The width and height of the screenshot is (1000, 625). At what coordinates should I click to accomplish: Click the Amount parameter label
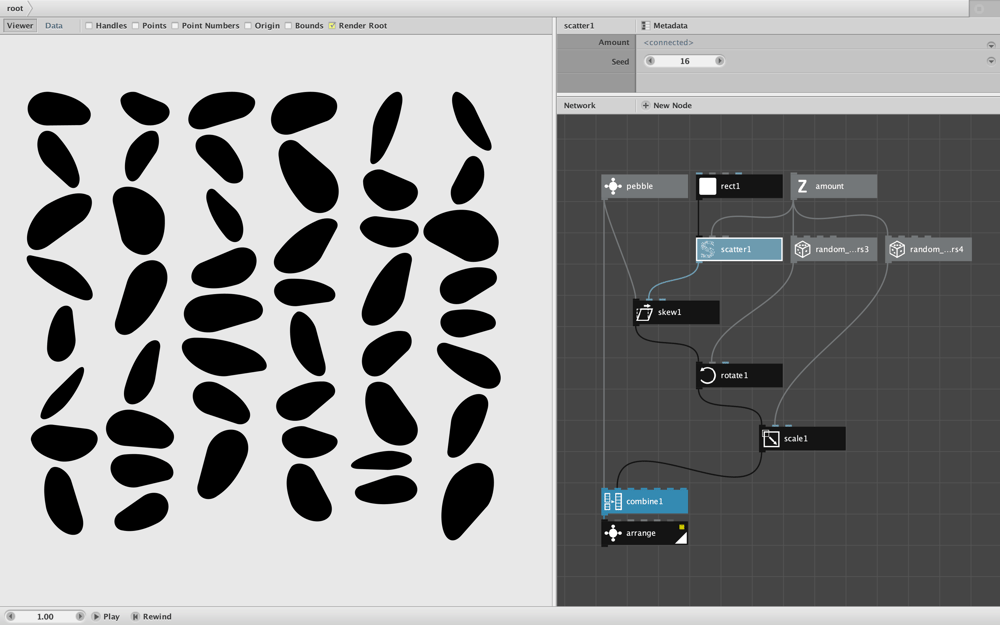click(x=614, y=42)
